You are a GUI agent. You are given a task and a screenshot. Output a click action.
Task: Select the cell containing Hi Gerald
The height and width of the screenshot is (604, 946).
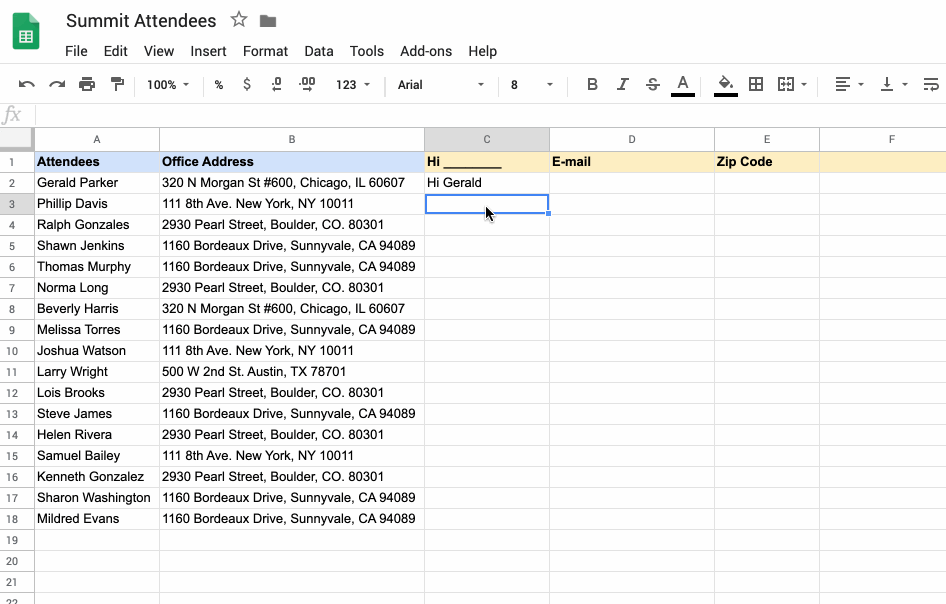(487, 182)
